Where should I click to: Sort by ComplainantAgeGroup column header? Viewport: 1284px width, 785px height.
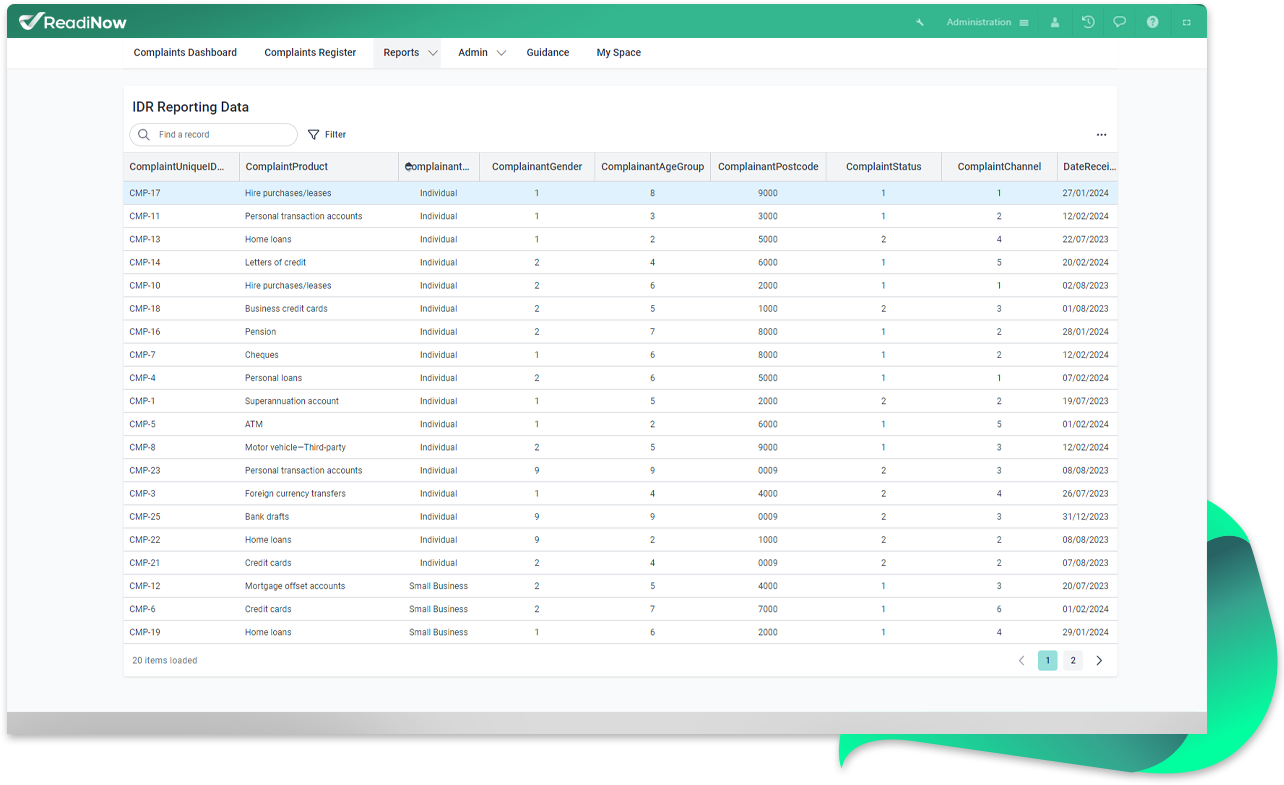click(653, 167)
